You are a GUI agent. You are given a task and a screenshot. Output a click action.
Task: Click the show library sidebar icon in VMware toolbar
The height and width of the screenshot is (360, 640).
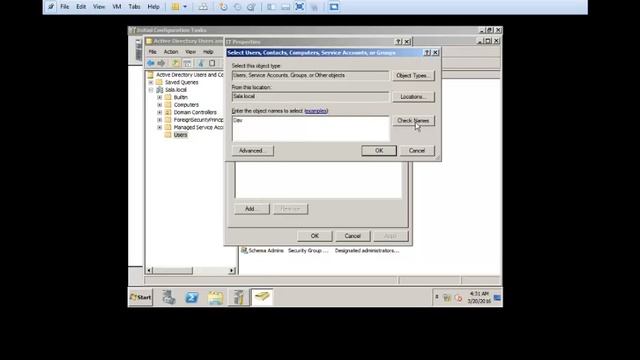click(x=271, y=7)
